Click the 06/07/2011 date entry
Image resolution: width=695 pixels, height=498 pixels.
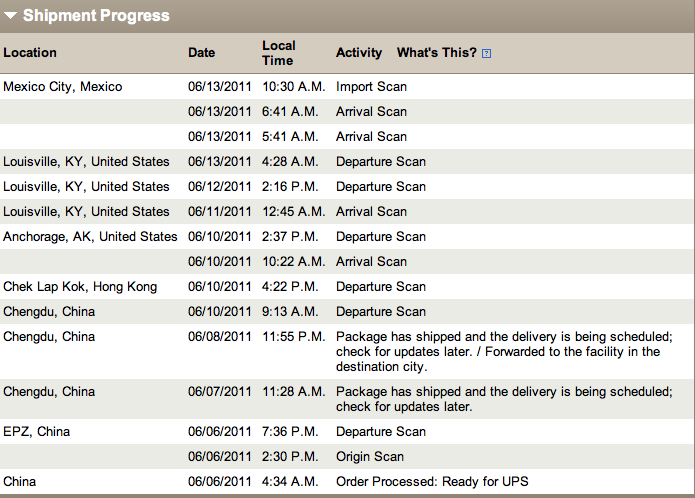tap(220, 392)
